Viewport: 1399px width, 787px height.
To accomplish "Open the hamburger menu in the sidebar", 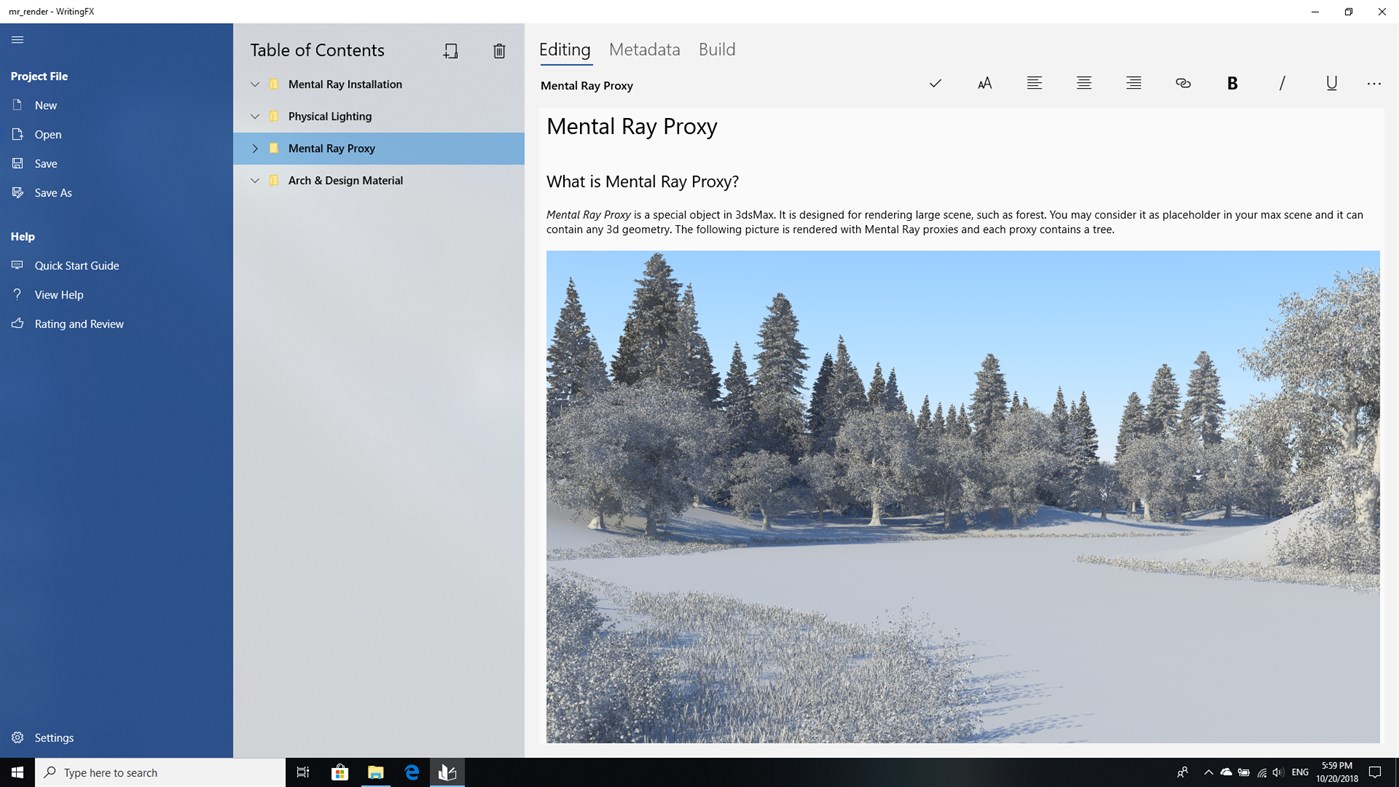I will click(17, 40).
